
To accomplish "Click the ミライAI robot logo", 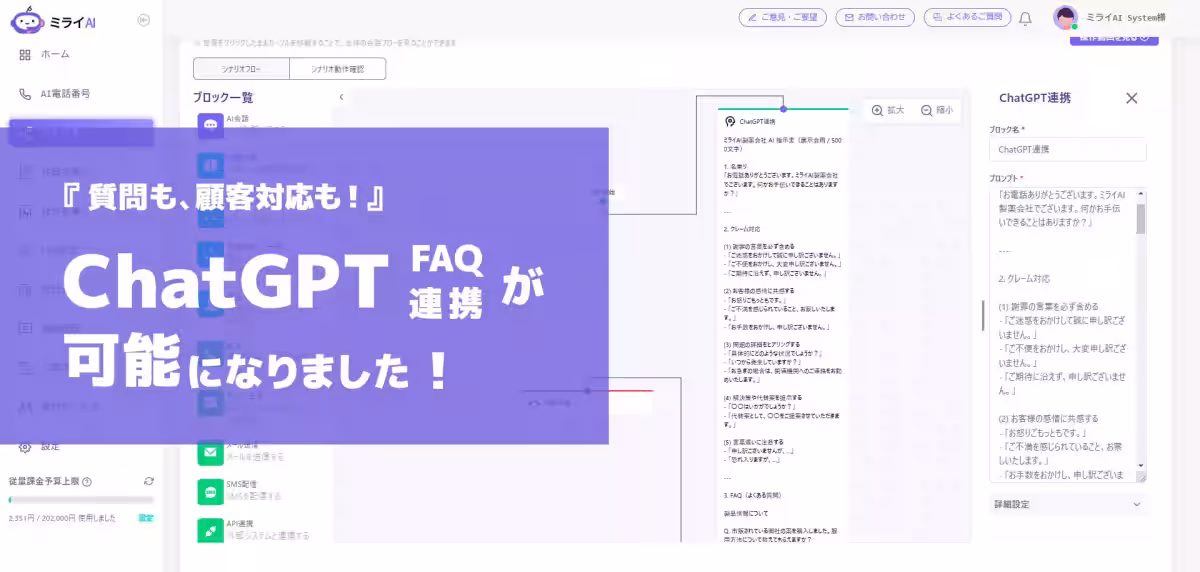I will 26,20.
